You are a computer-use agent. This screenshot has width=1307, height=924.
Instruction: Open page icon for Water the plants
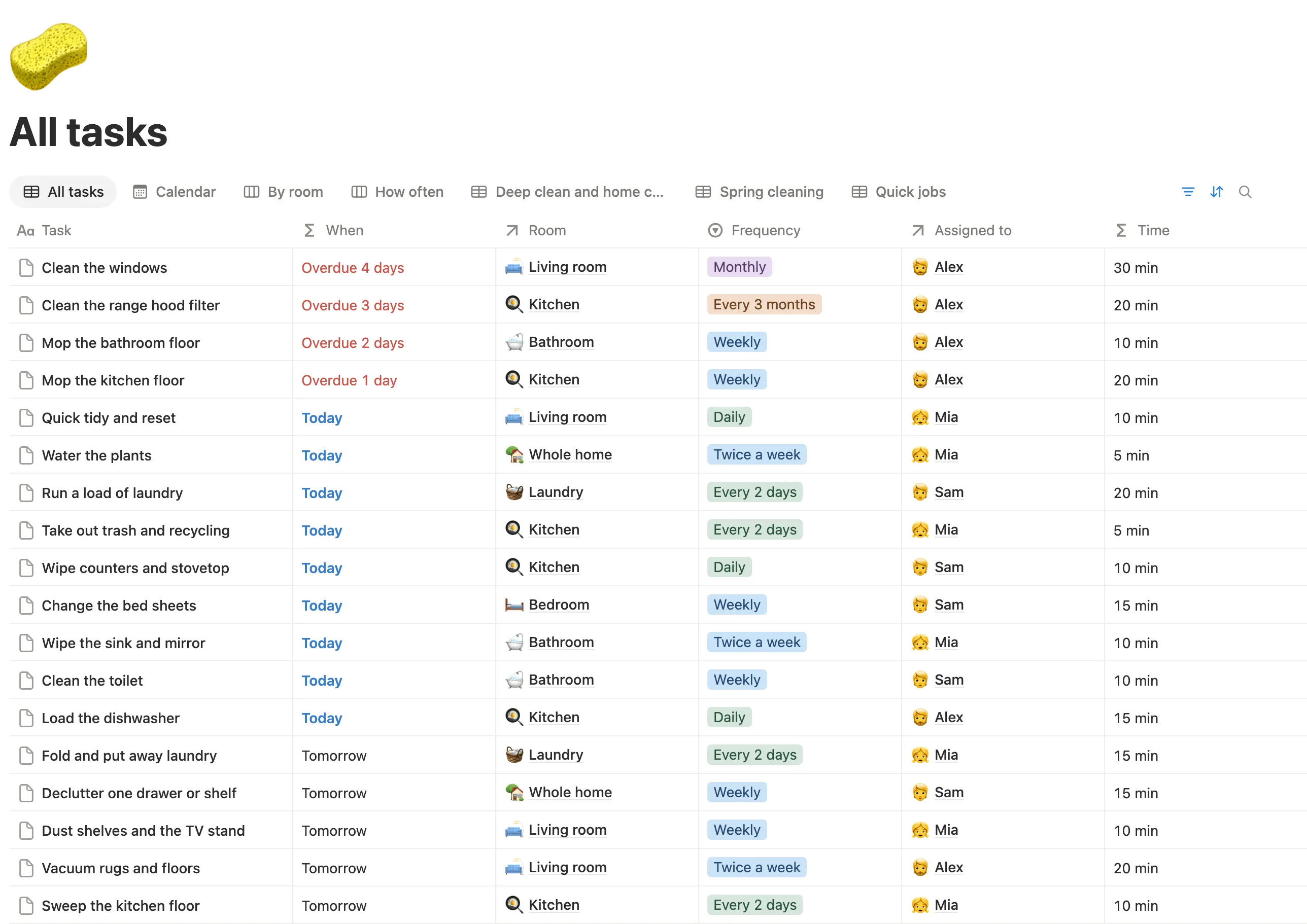pyautogui.click(x=26, y=455)
